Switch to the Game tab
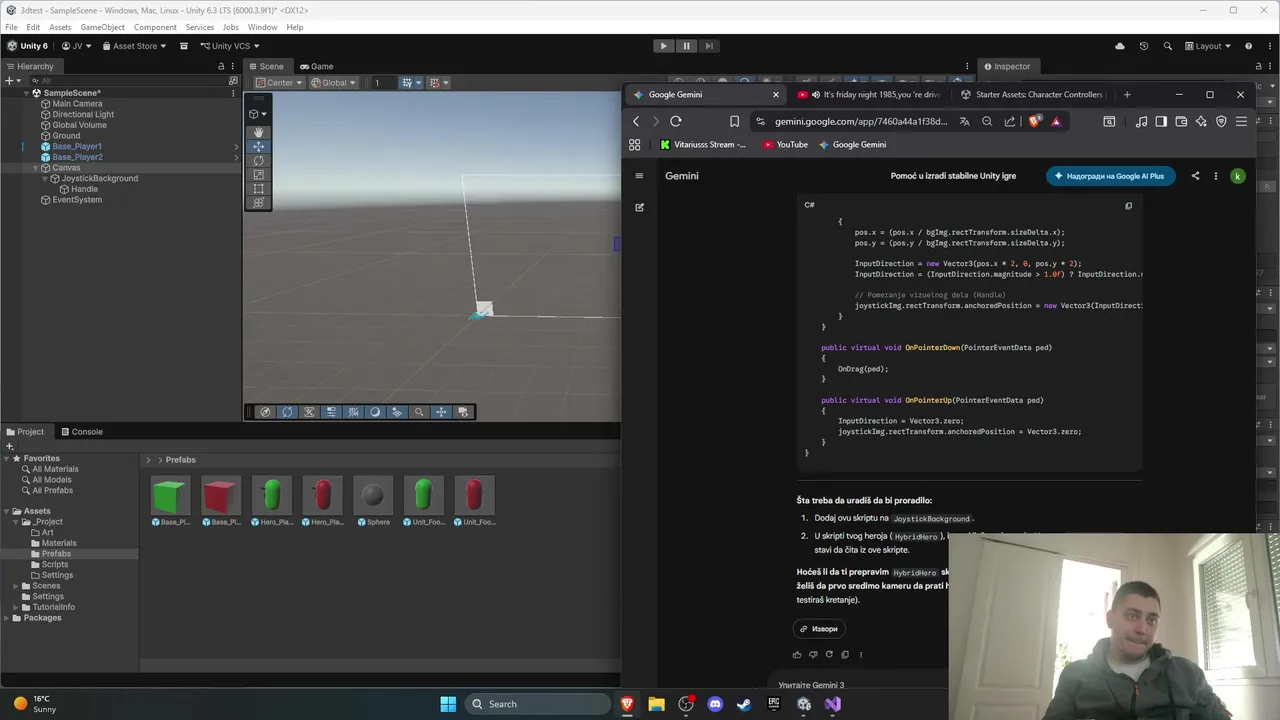 [315, 66]
